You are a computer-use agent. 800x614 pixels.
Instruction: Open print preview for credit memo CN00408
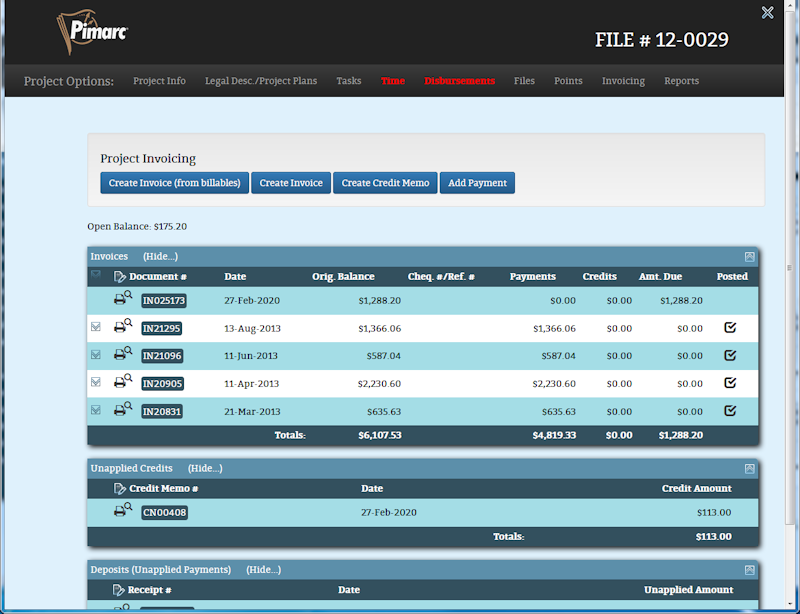point(123,510)
